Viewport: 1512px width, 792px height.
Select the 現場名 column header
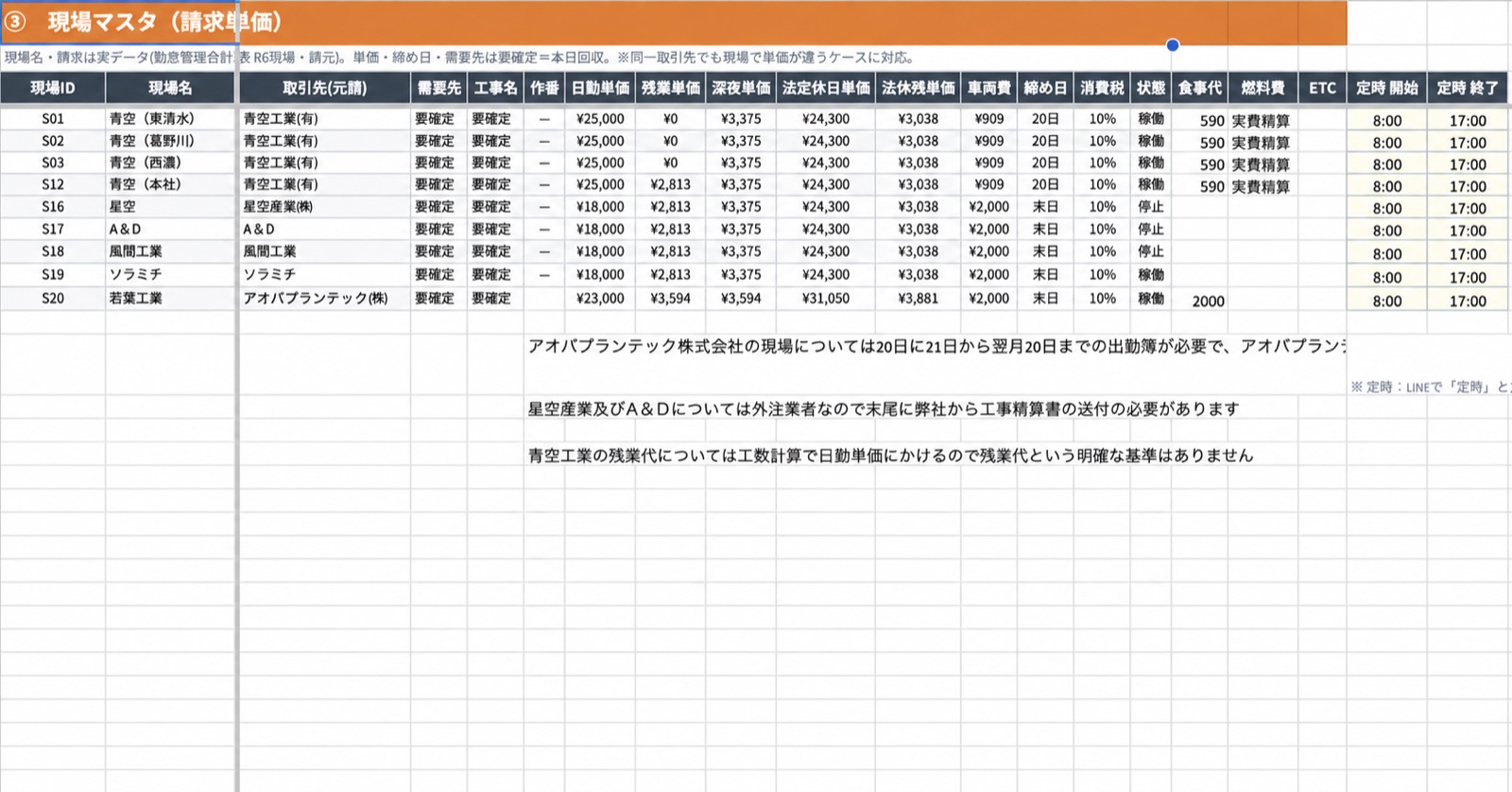coord(170,88)
